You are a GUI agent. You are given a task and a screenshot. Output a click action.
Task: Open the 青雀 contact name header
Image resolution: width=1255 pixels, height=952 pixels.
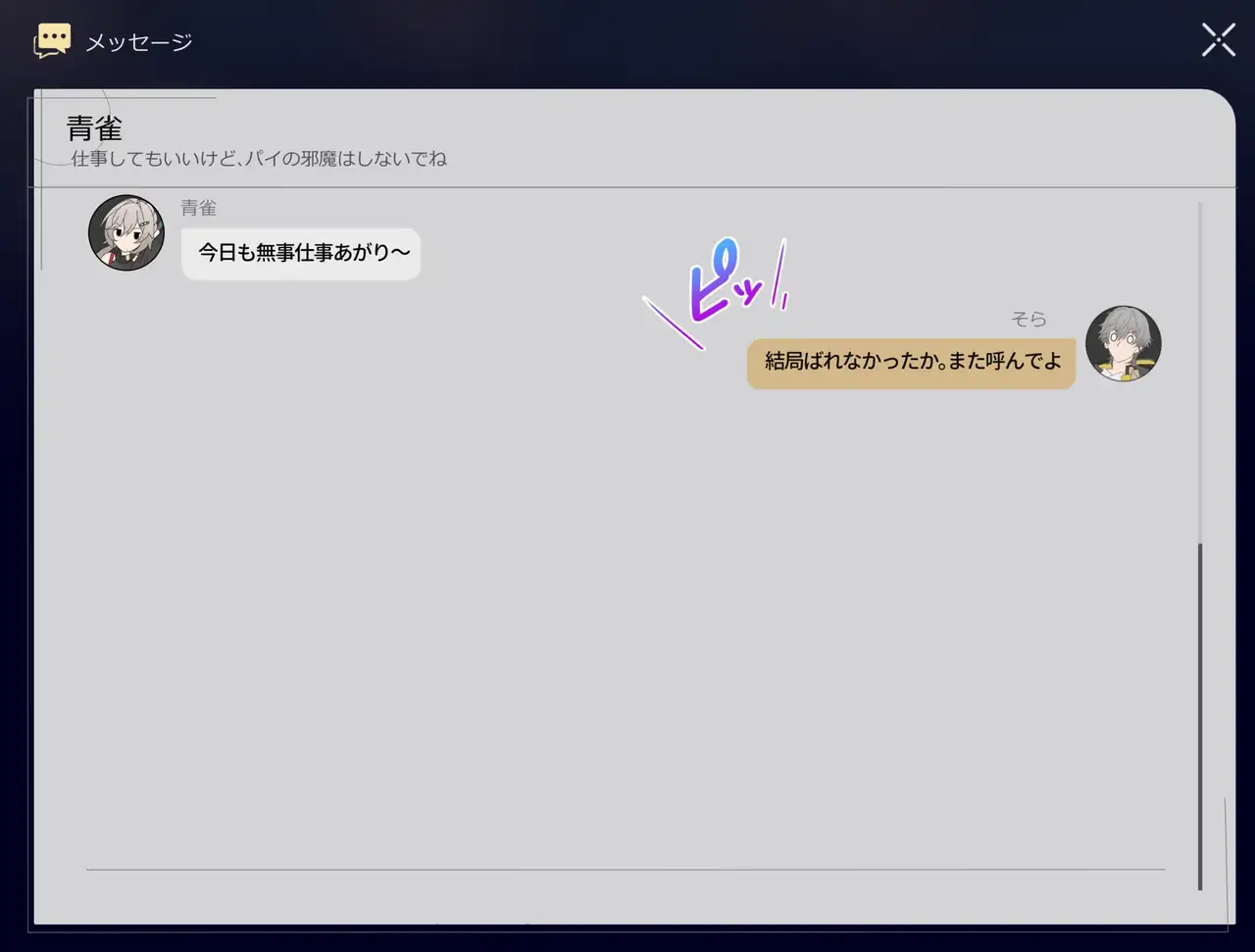click(x=94, y=128)
